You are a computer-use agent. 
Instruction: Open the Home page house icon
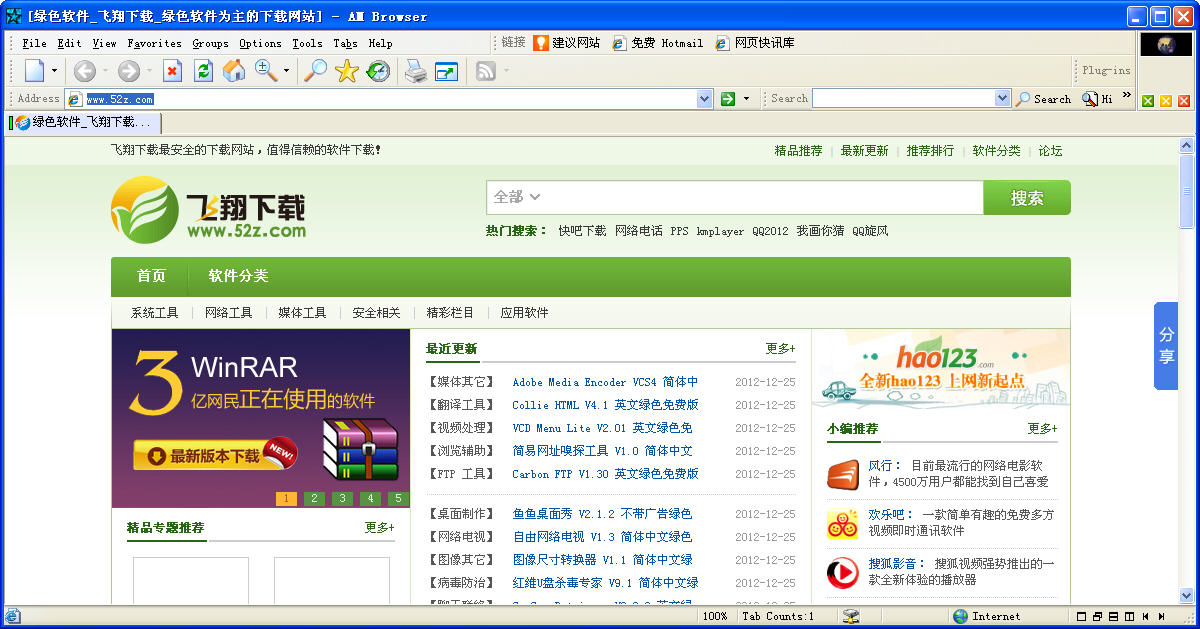pyautogui.click(x=233, y=70)
